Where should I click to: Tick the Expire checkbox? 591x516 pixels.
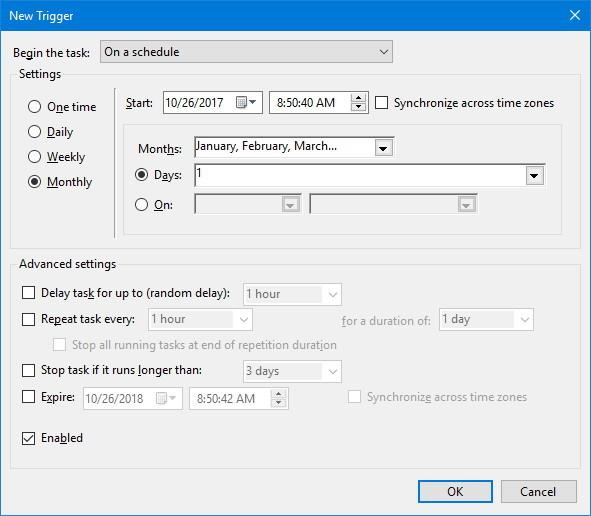[x=29, y=397]
